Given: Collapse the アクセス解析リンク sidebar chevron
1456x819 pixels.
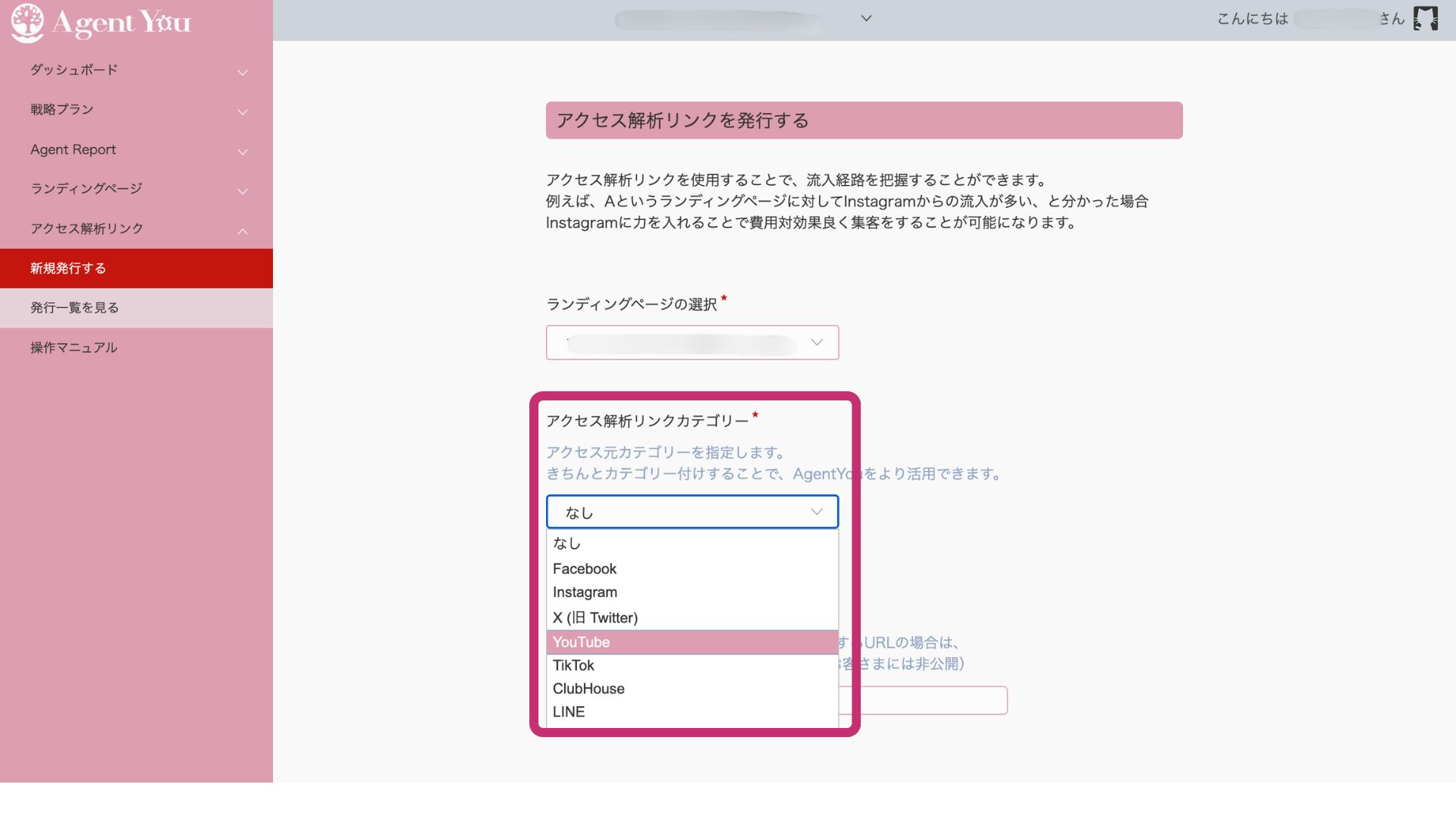Looking at the screenshot, I should (x=243, y=231).
